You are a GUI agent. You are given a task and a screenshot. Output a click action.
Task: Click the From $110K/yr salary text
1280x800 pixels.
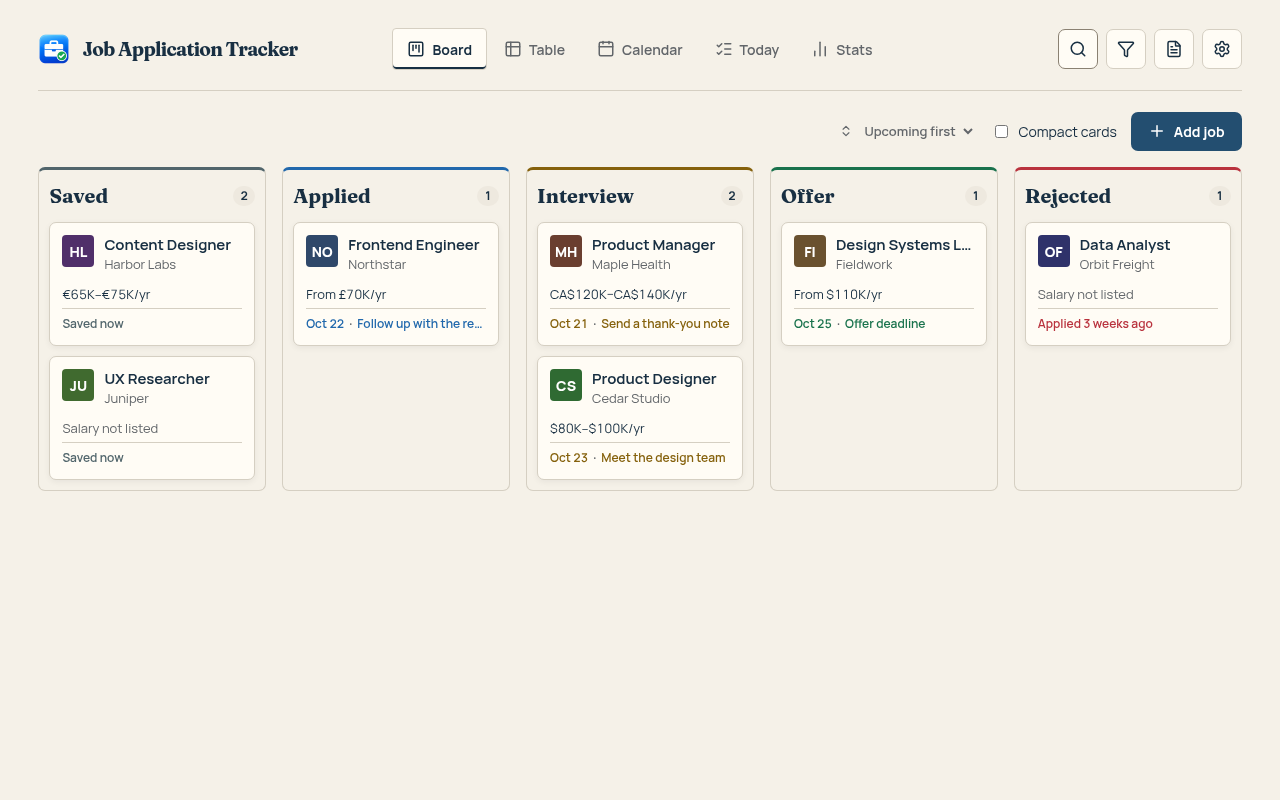(838, 295)
